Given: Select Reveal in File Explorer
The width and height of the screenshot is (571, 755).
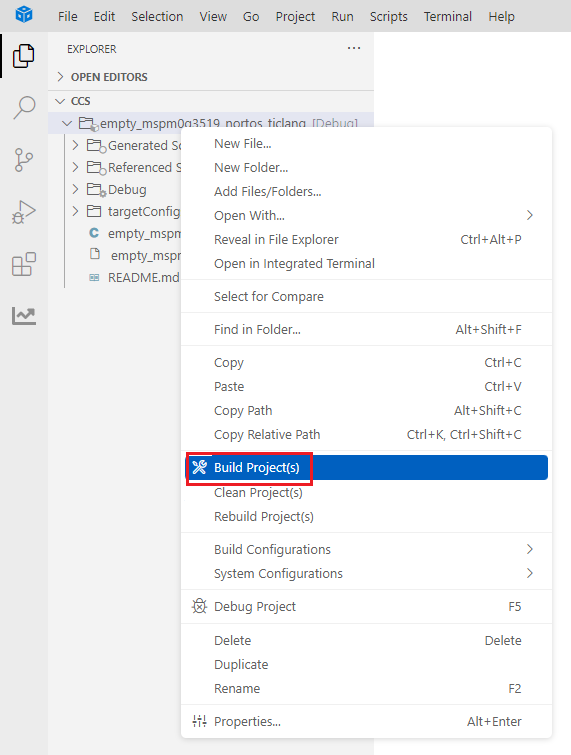Looking at the screenshot, I should (366, 239).
